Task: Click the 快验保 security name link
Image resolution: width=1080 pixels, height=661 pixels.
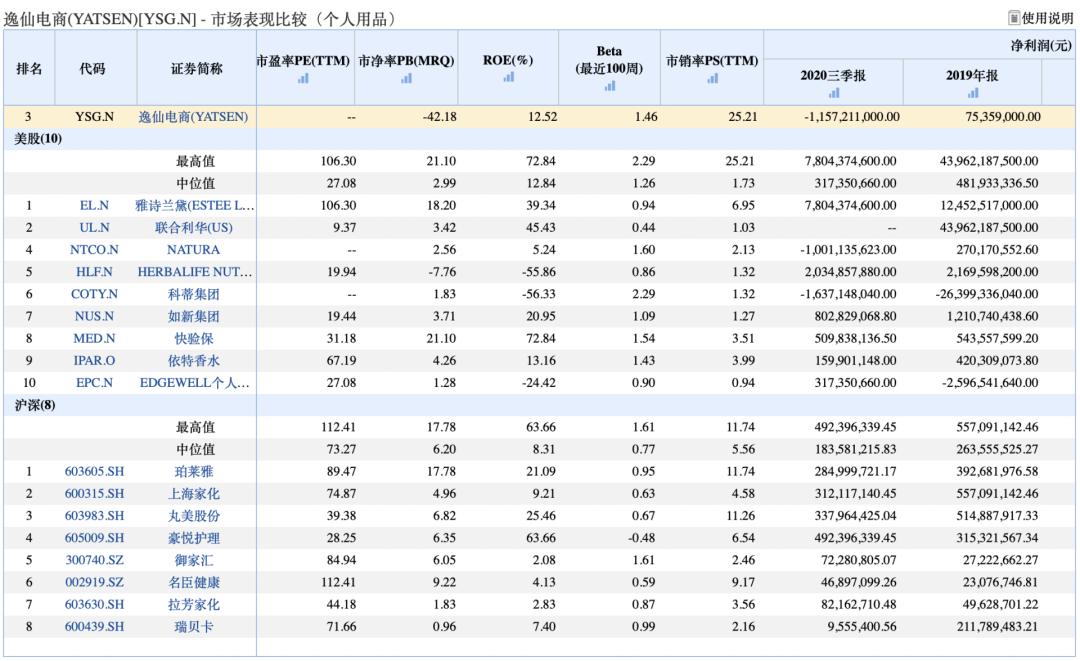Action: (x=194, y=338)
